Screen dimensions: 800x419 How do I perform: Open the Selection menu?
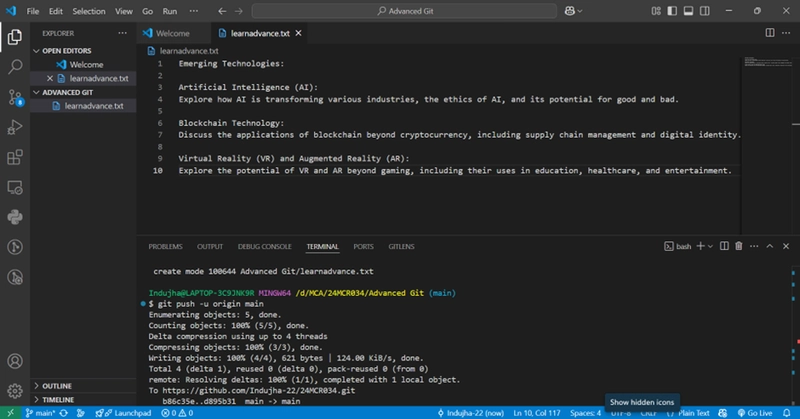(89, 11)
